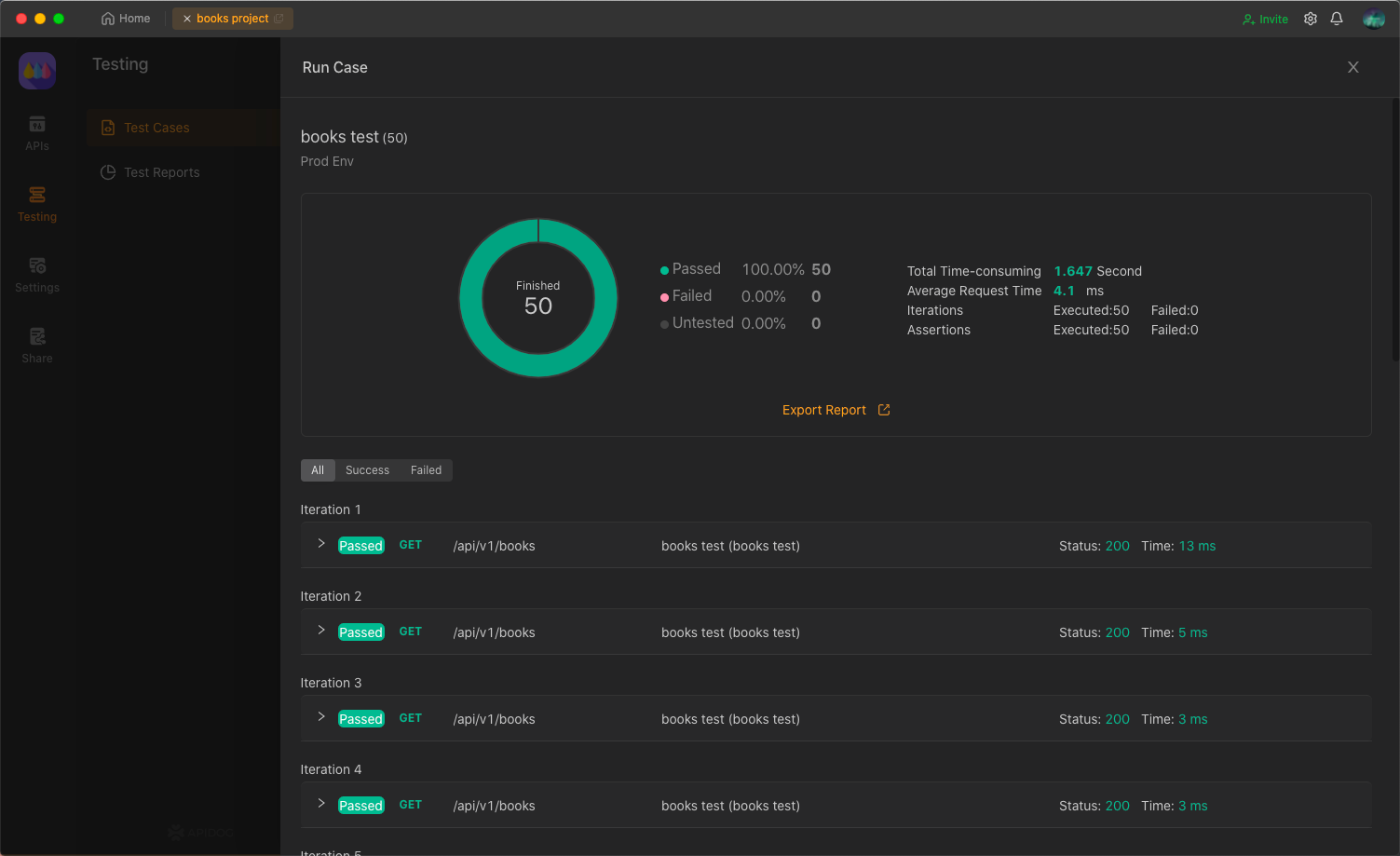
Task: Select Test Cases in the Testing panel
Action: pyautogui.click(x=183, y=128)
